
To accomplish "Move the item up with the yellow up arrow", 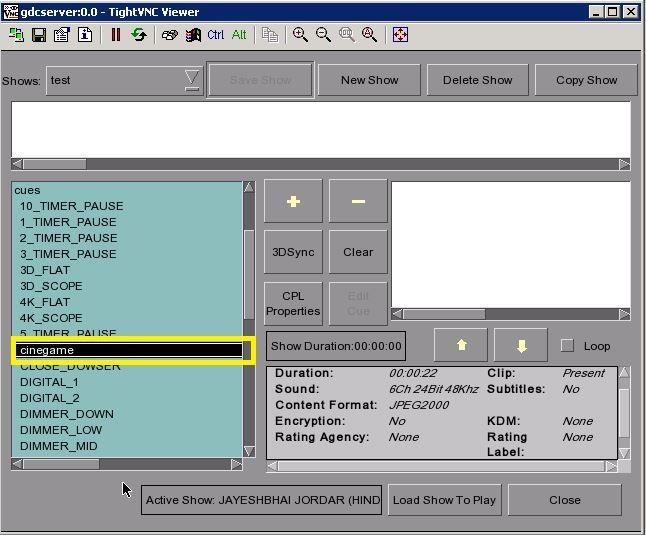I will (x=461, y=345).
